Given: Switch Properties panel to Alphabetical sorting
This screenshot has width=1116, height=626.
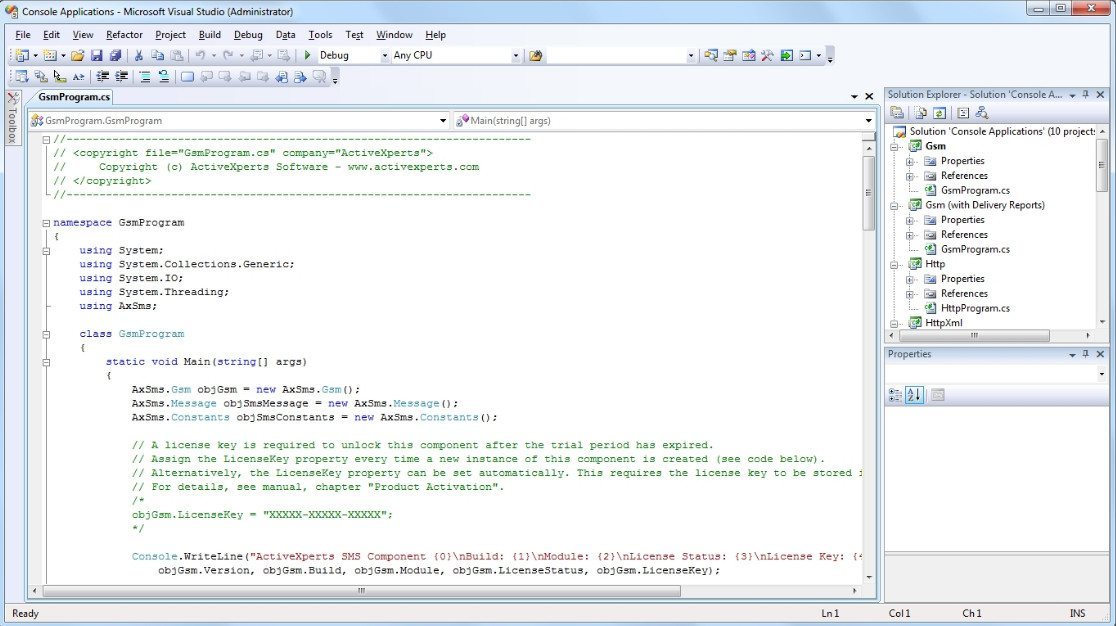Looking at the screenshot, I should pyautogui.click(x=912, y=395).
